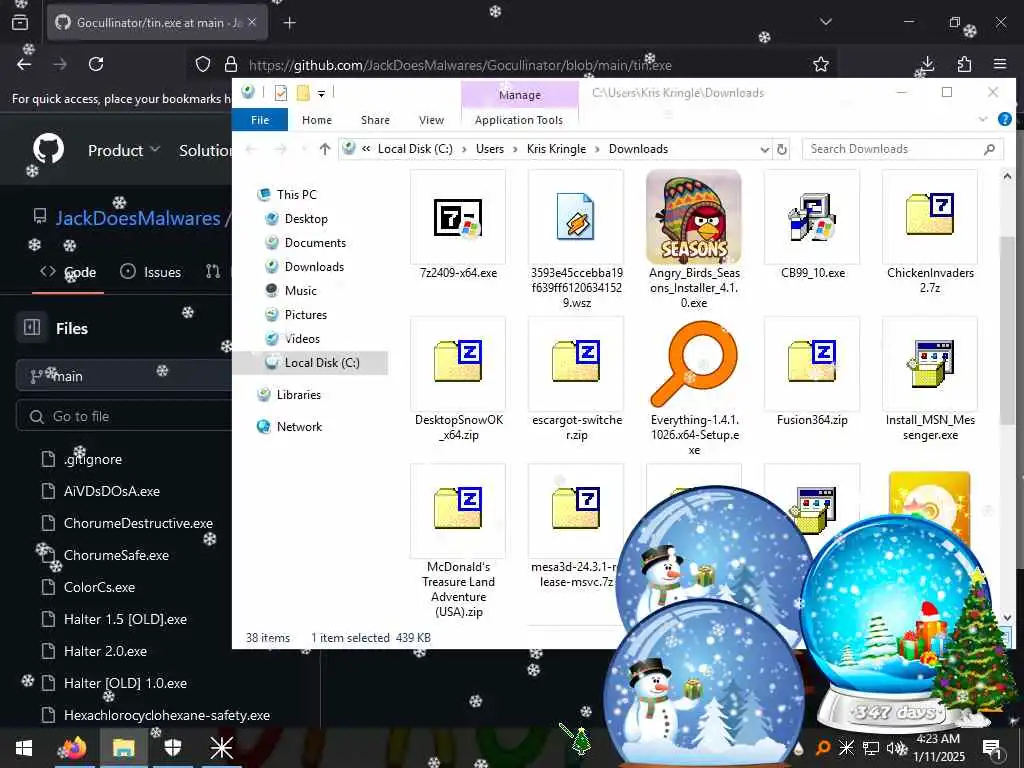Open Explorer help icon
This screenshot has width=1024, height=768.
tap(1004, 119)
